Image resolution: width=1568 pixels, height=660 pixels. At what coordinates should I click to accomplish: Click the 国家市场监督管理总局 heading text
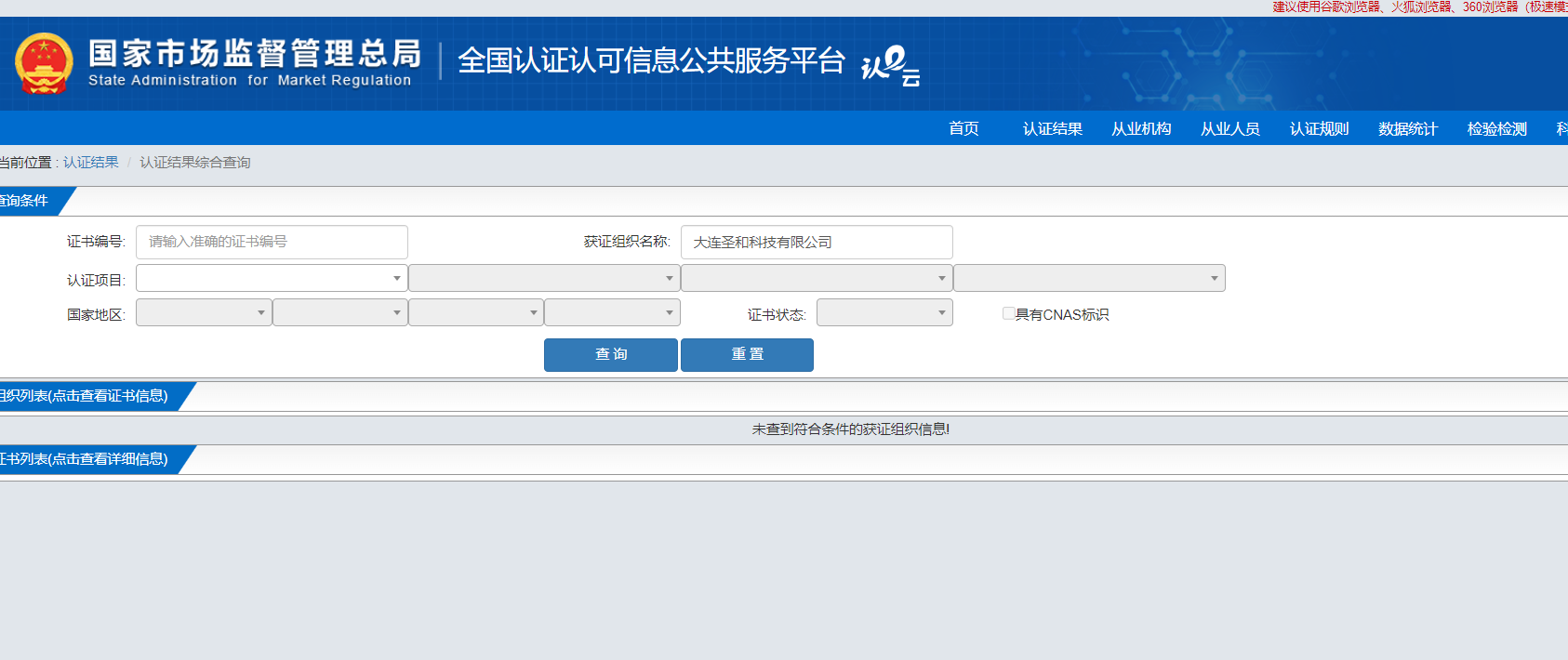(x=255, y=53)
